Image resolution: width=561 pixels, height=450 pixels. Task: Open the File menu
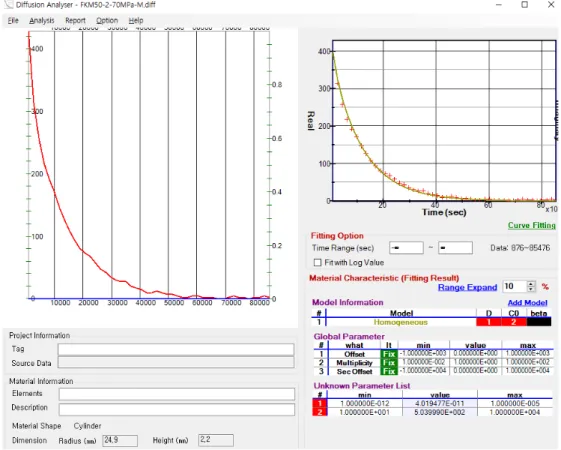13,21
